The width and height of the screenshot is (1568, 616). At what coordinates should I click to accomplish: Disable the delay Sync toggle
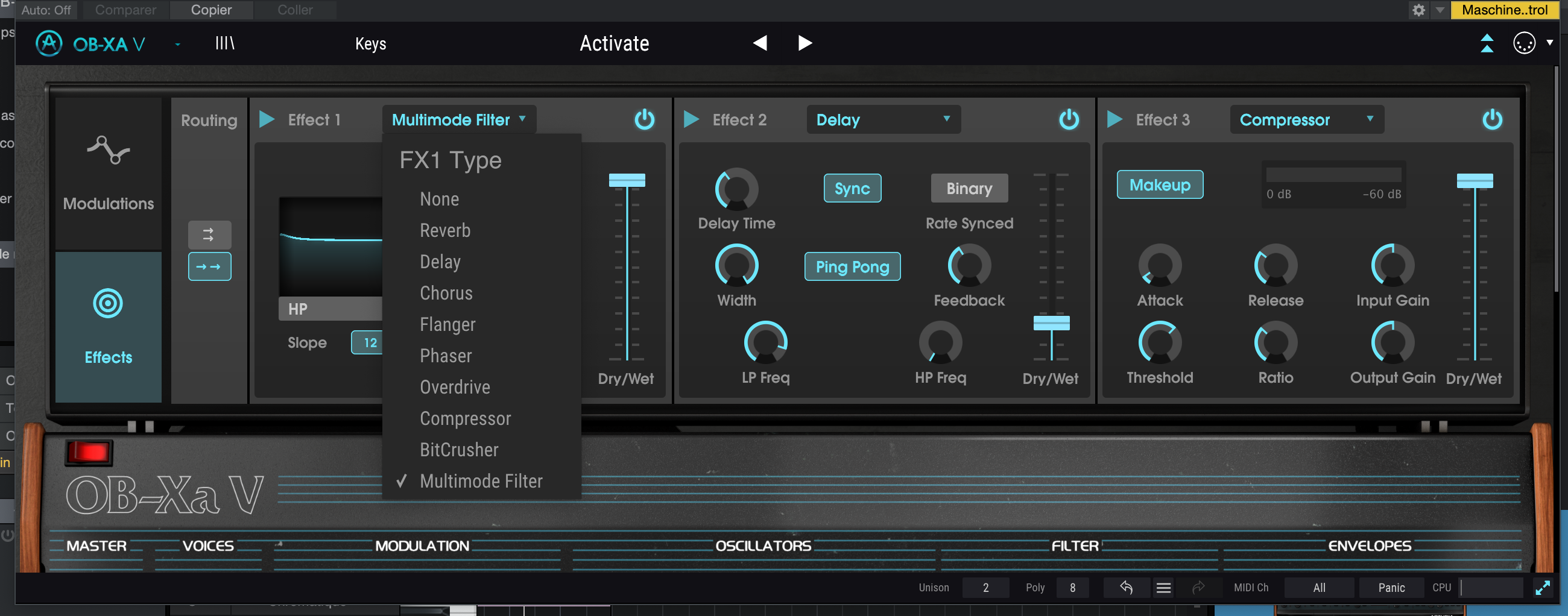pos(852,189)
